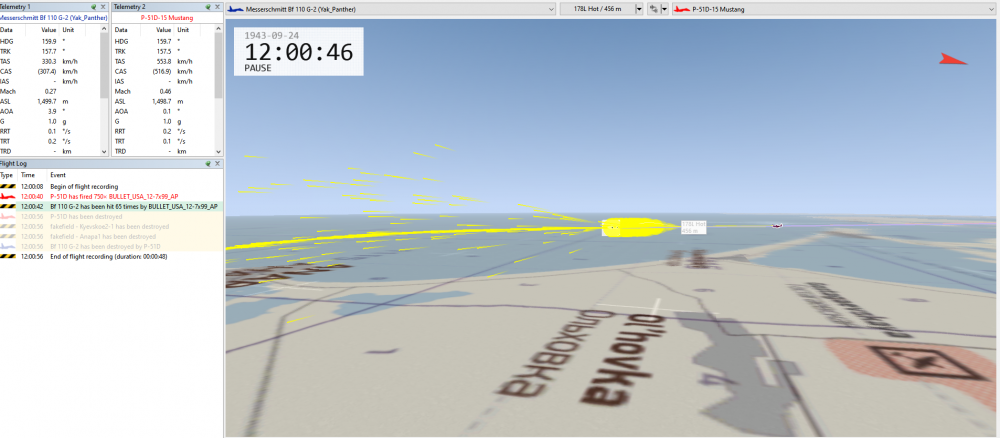Image resolution: width=1000 pixels, height=438 pixels.
Task: Open the dropdown arrow beside the swap objects icon
Action: click(x=665, y=10)
